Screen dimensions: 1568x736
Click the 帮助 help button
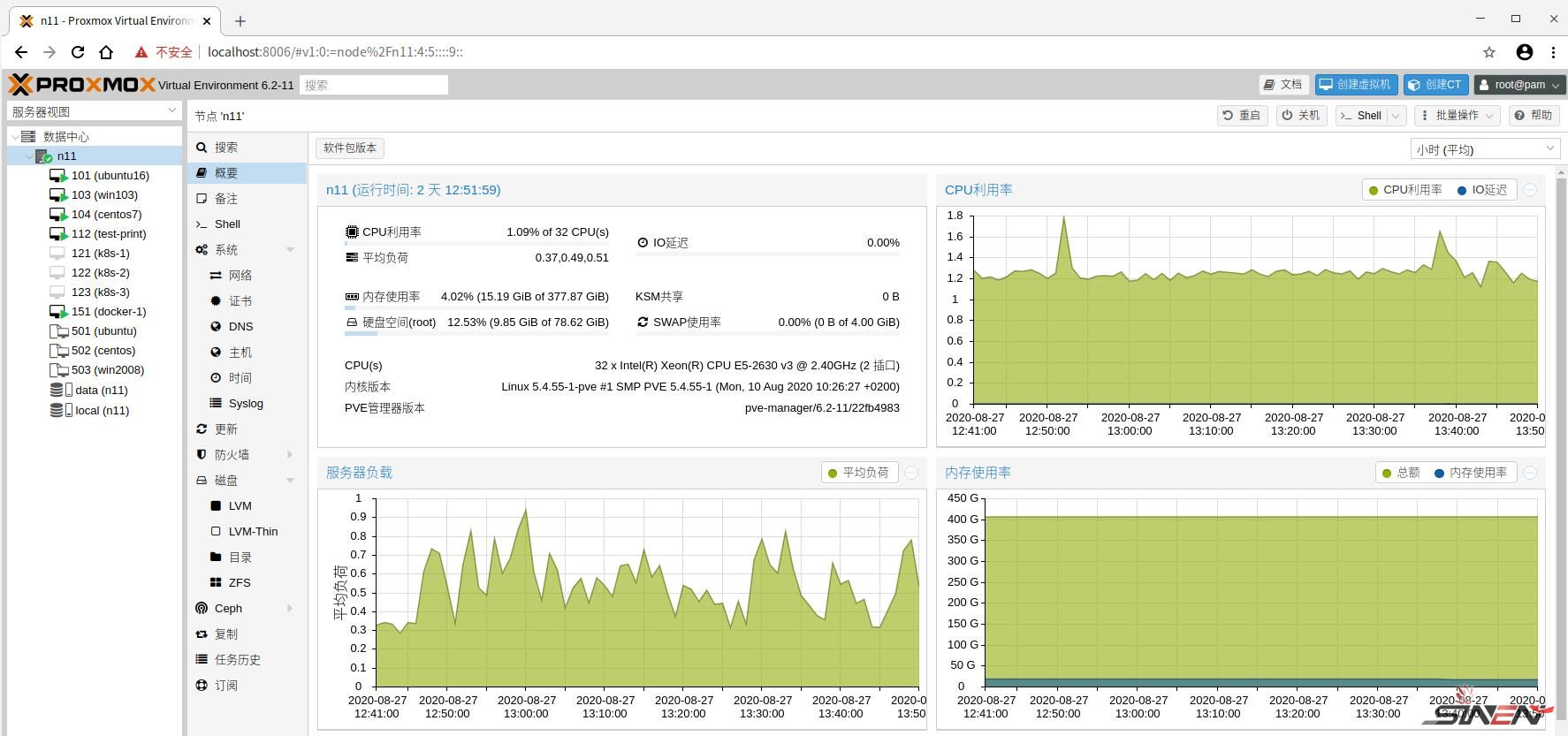[x=1534, y=116]
